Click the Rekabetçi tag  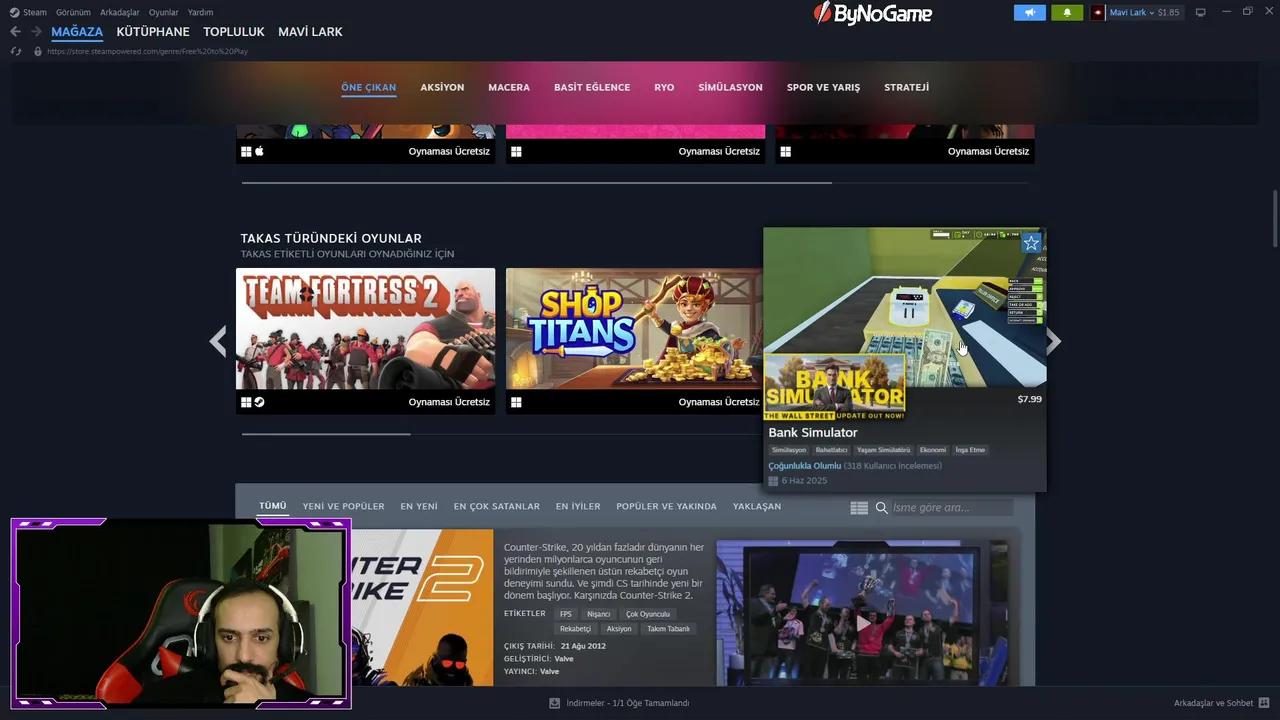(x=576, y=629)
